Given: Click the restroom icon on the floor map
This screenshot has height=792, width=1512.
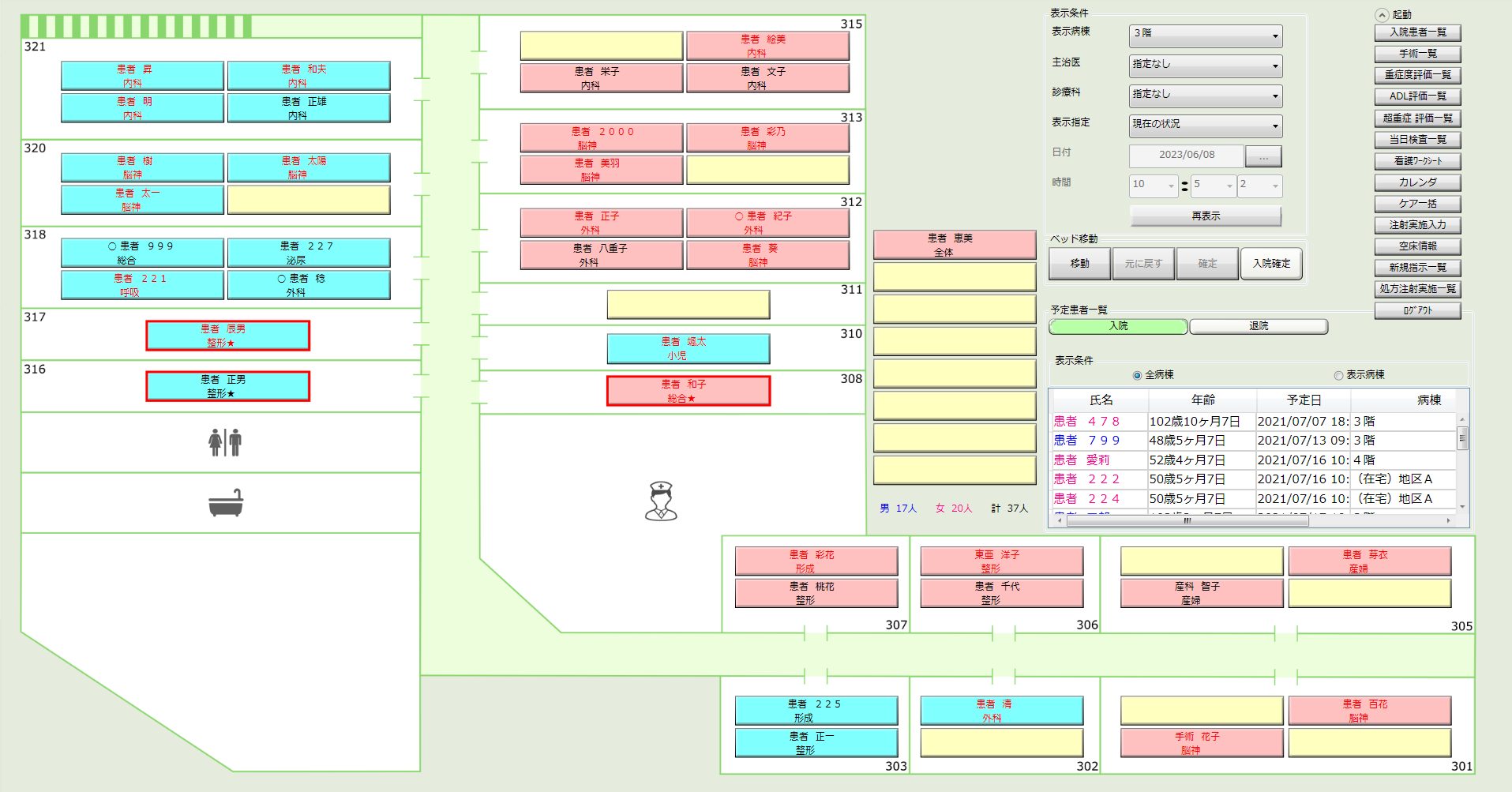Looking at the screenshot, I should (x=225, y=443).
